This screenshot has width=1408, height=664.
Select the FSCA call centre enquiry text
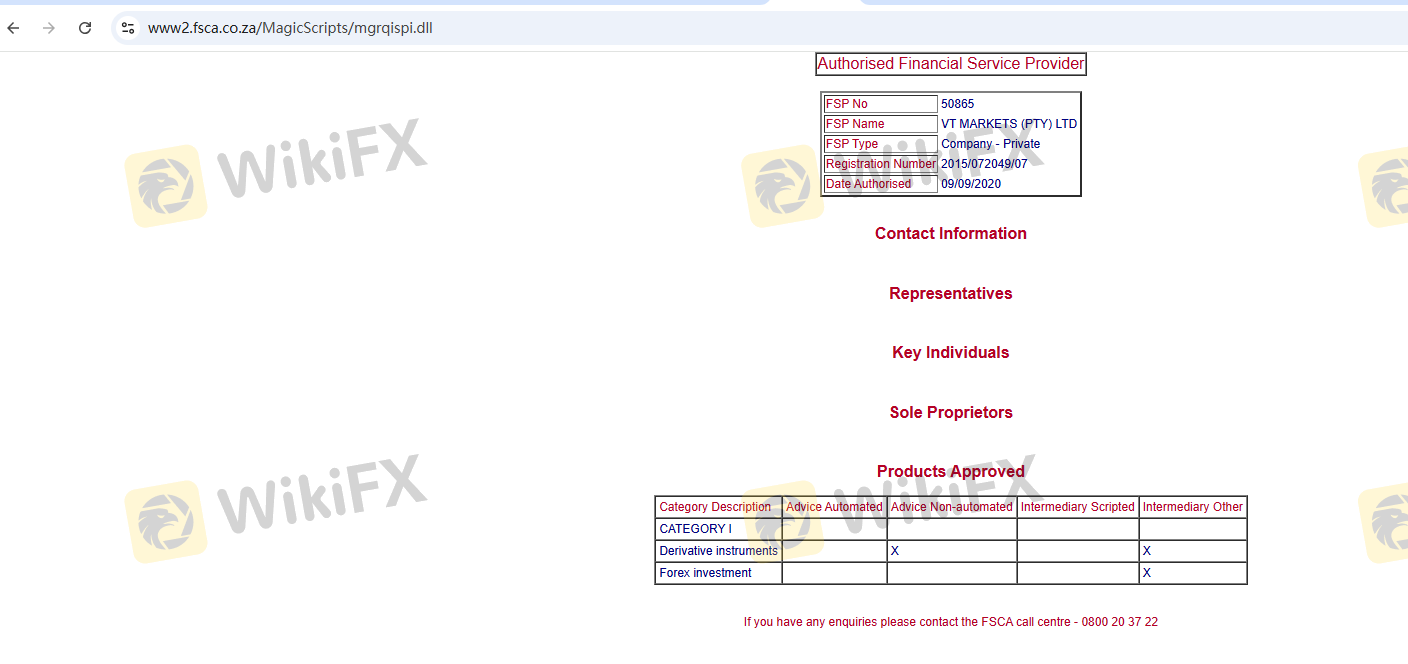[951, 622]
